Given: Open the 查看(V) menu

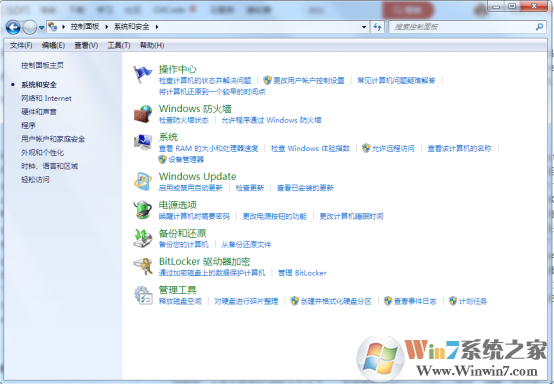Looking at the screenshot, I should click(86, 45).
